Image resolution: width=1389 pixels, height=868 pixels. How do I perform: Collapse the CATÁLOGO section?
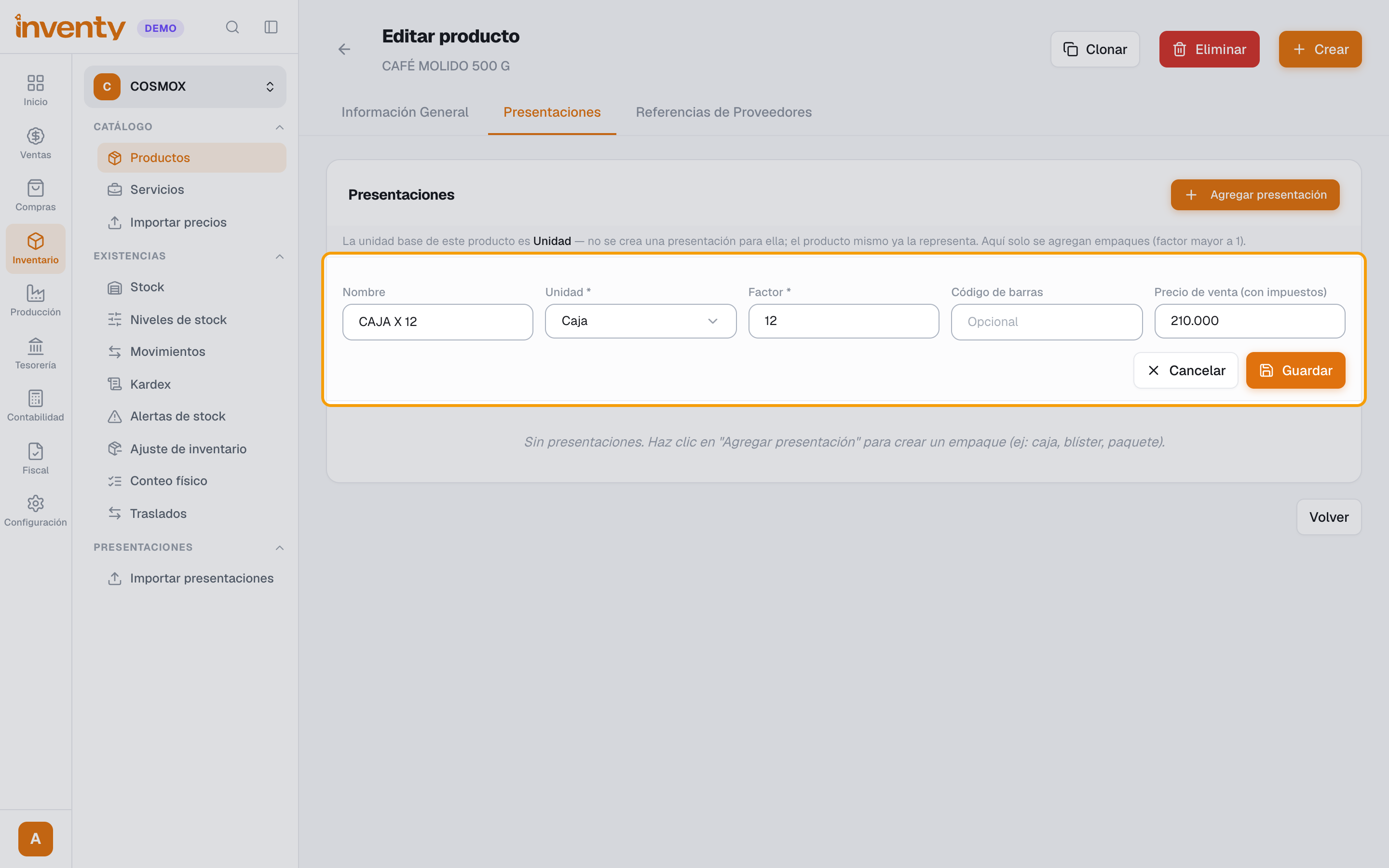pos(280,127)
